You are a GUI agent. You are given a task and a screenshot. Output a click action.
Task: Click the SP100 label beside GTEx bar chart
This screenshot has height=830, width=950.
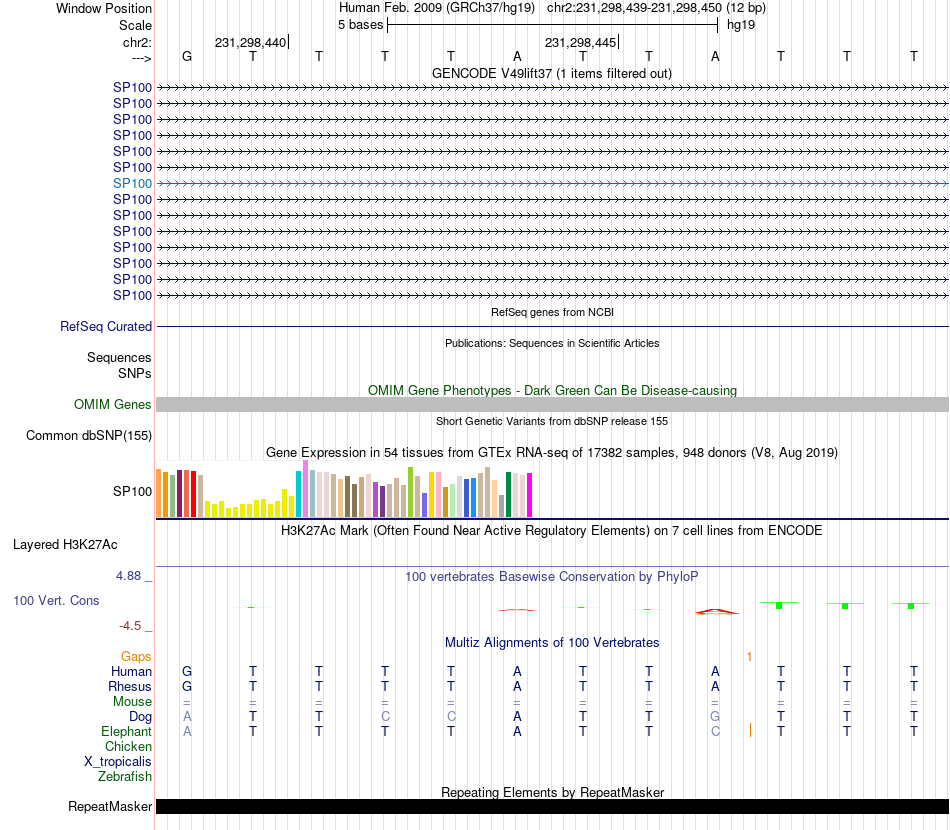coord(132,491)
